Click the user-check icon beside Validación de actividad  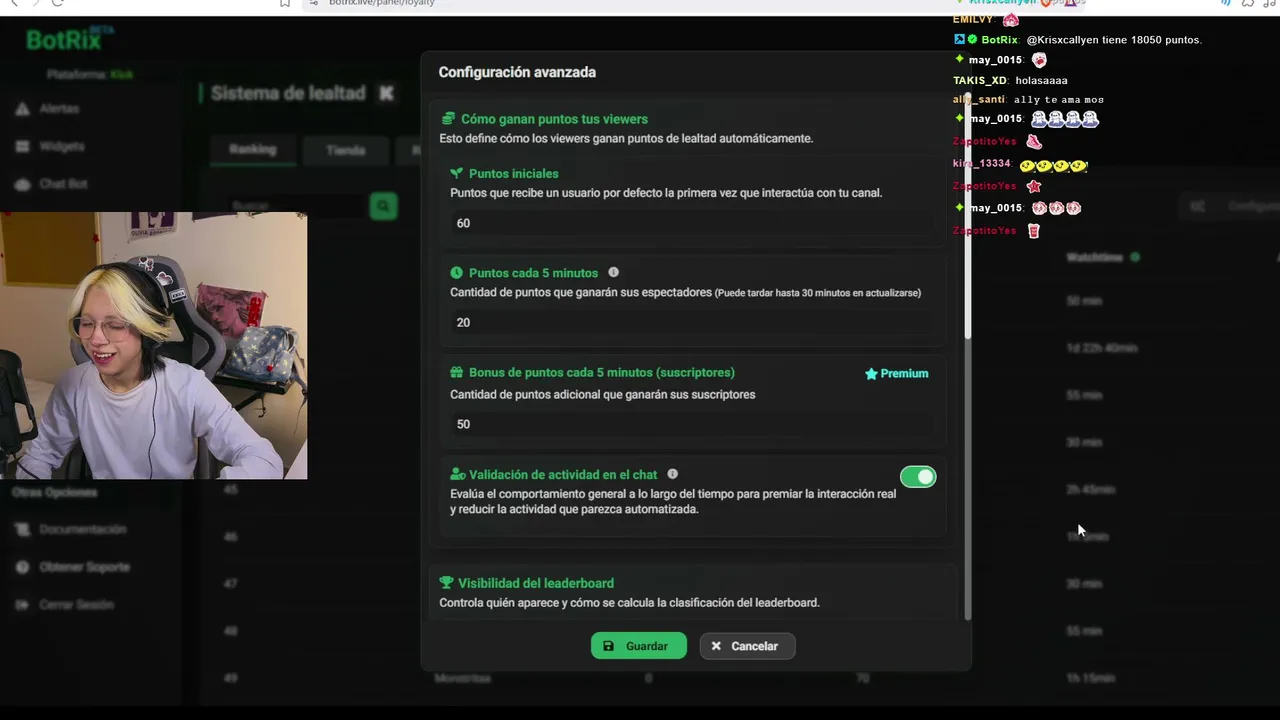tap(458, 475)
